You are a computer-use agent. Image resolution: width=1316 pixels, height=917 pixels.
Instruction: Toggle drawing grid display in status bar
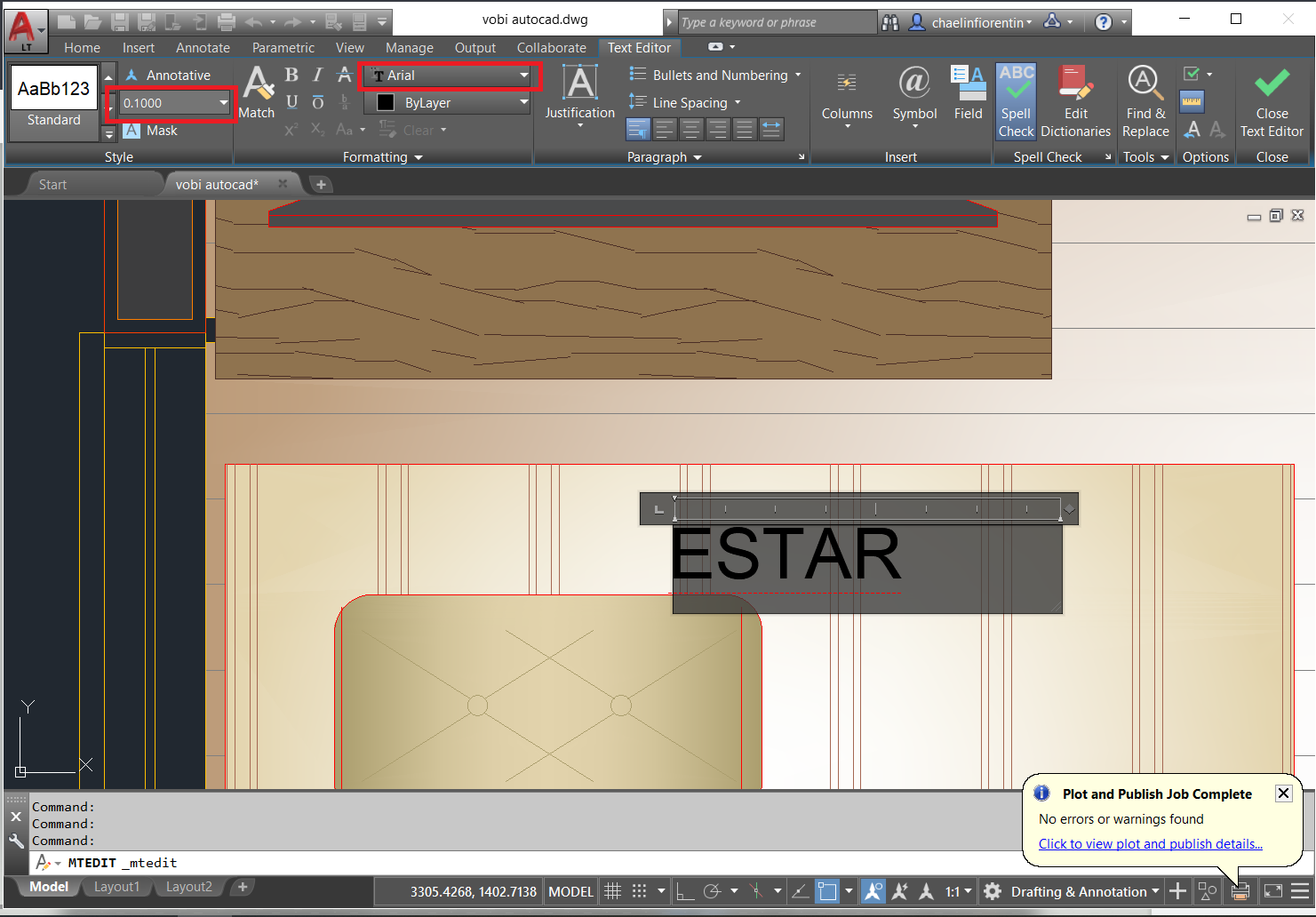click(612, 891)
